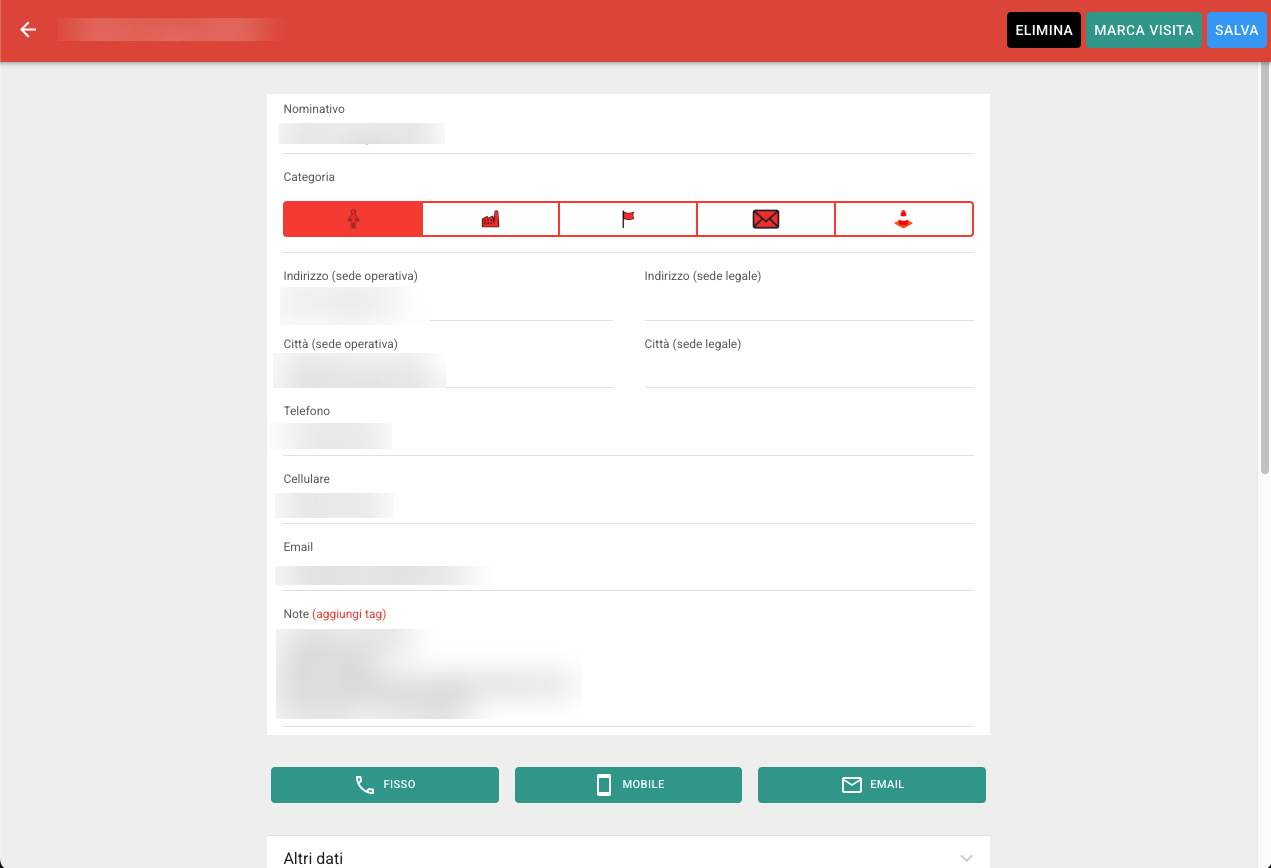Choose the factory category

click(490, 219)
